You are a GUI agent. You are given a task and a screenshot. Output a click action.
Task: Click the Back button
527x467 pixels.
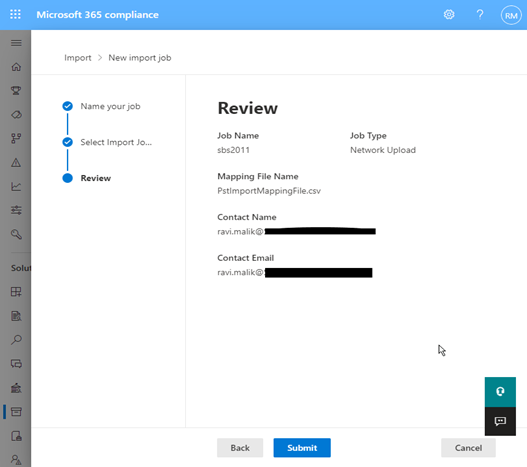point(240,448)
